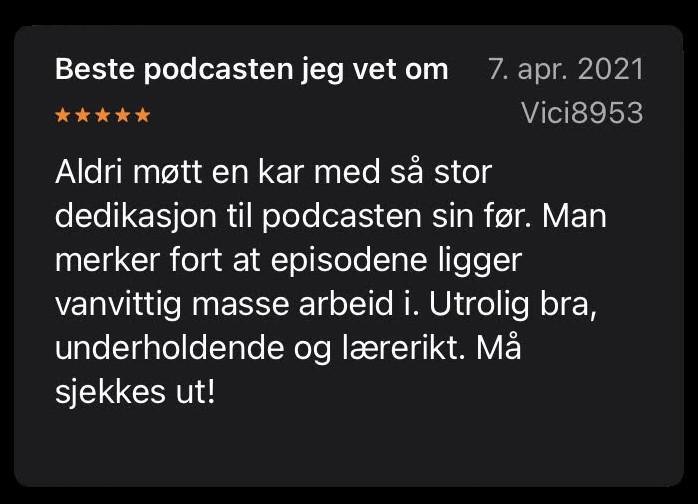698x504 pixels.
Task: Click the review date 7. apr. 2021
Action: pos(566,69)
